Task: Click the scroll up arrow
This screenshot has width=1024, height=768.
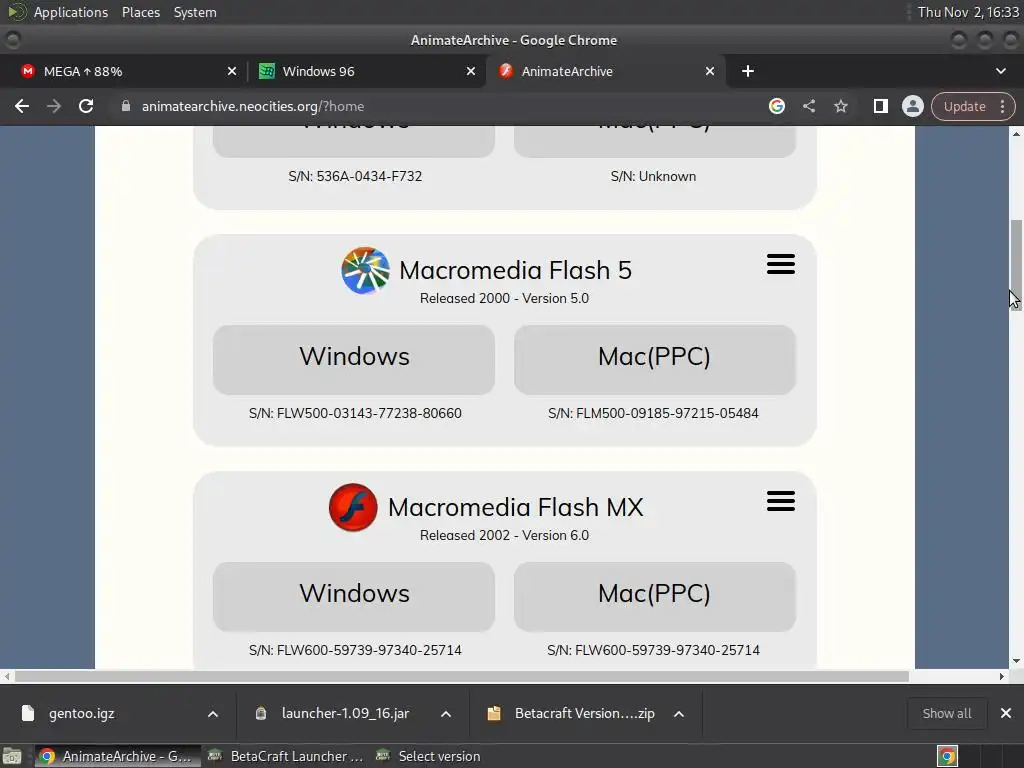Action: (x=1016, y=133)
